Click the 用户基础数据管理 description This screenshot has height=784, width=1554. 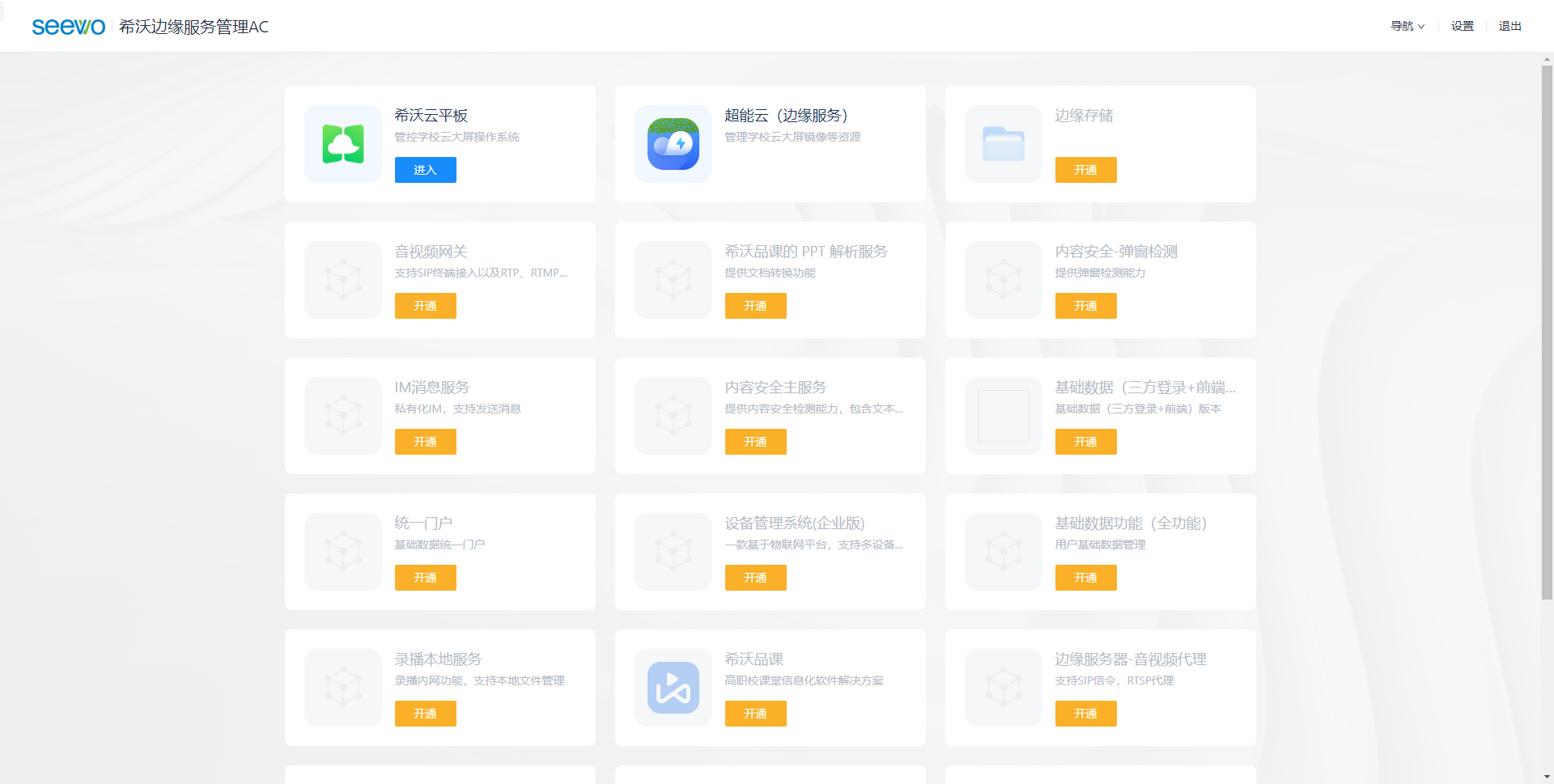tap(1101, 545)
